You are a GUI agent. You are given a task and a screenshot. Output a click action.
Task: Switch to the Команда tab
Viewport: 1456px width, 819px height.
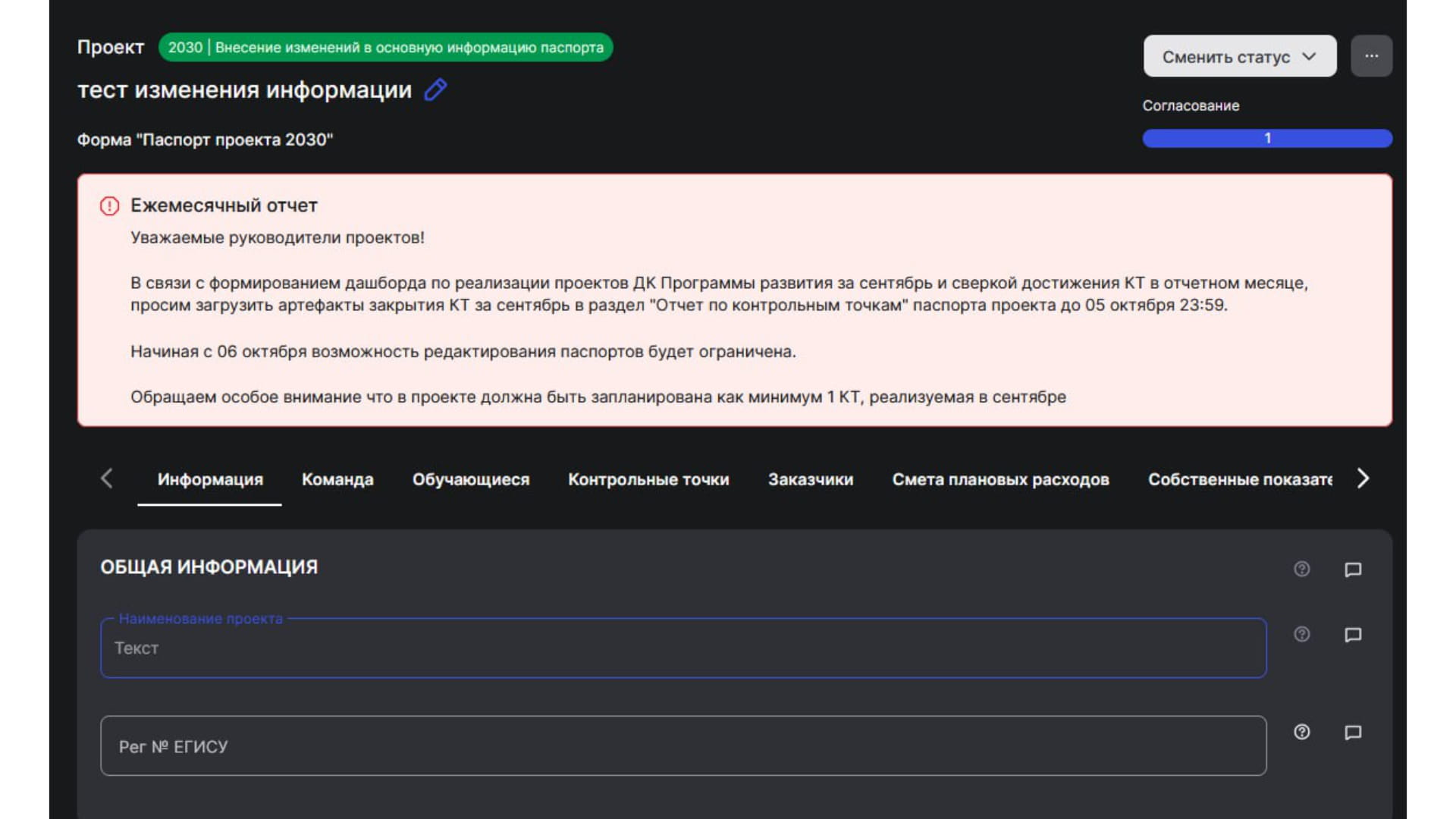(337, 479)
